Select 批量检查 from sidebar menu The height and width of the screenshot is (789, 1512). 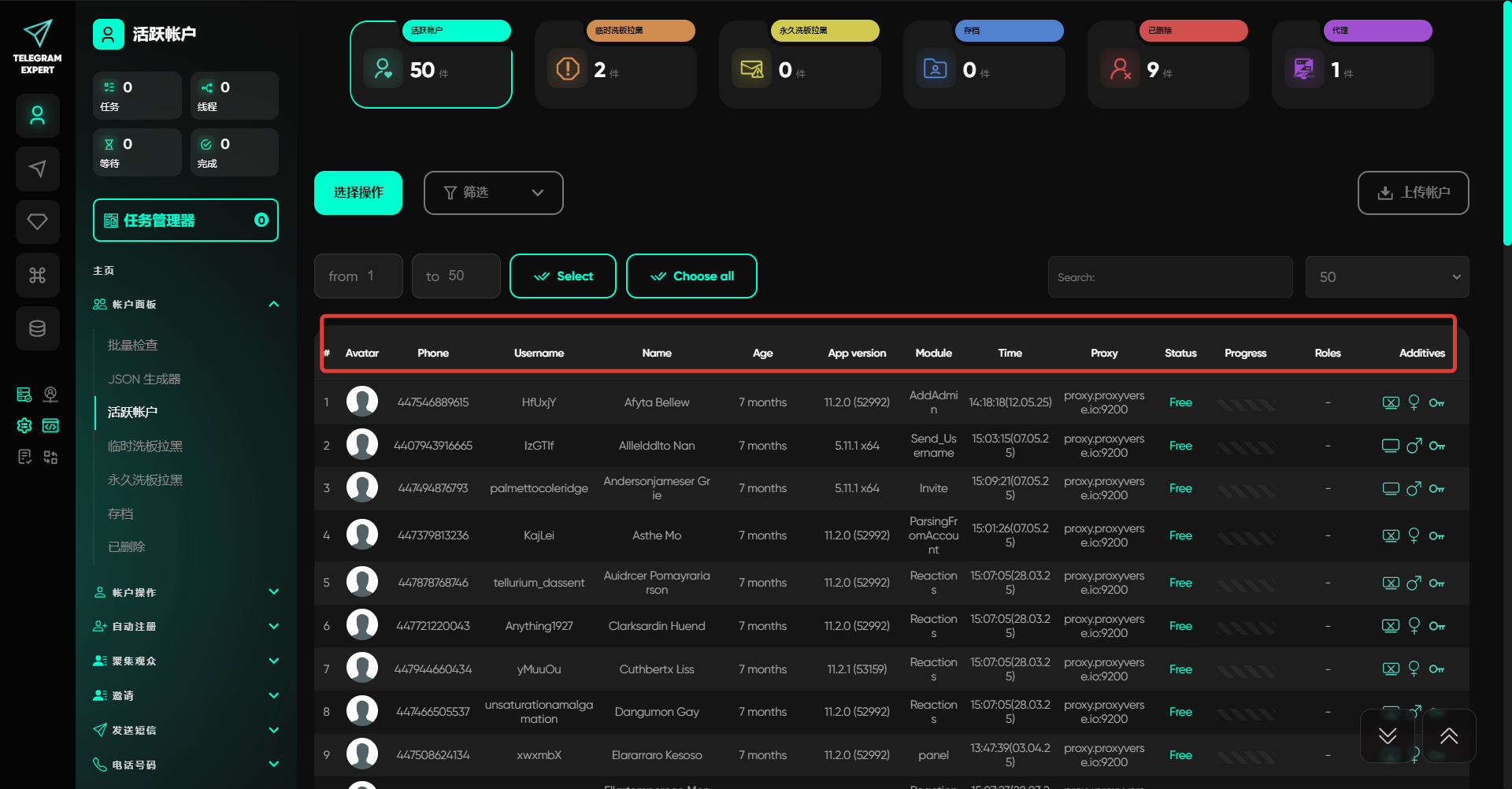132,345
